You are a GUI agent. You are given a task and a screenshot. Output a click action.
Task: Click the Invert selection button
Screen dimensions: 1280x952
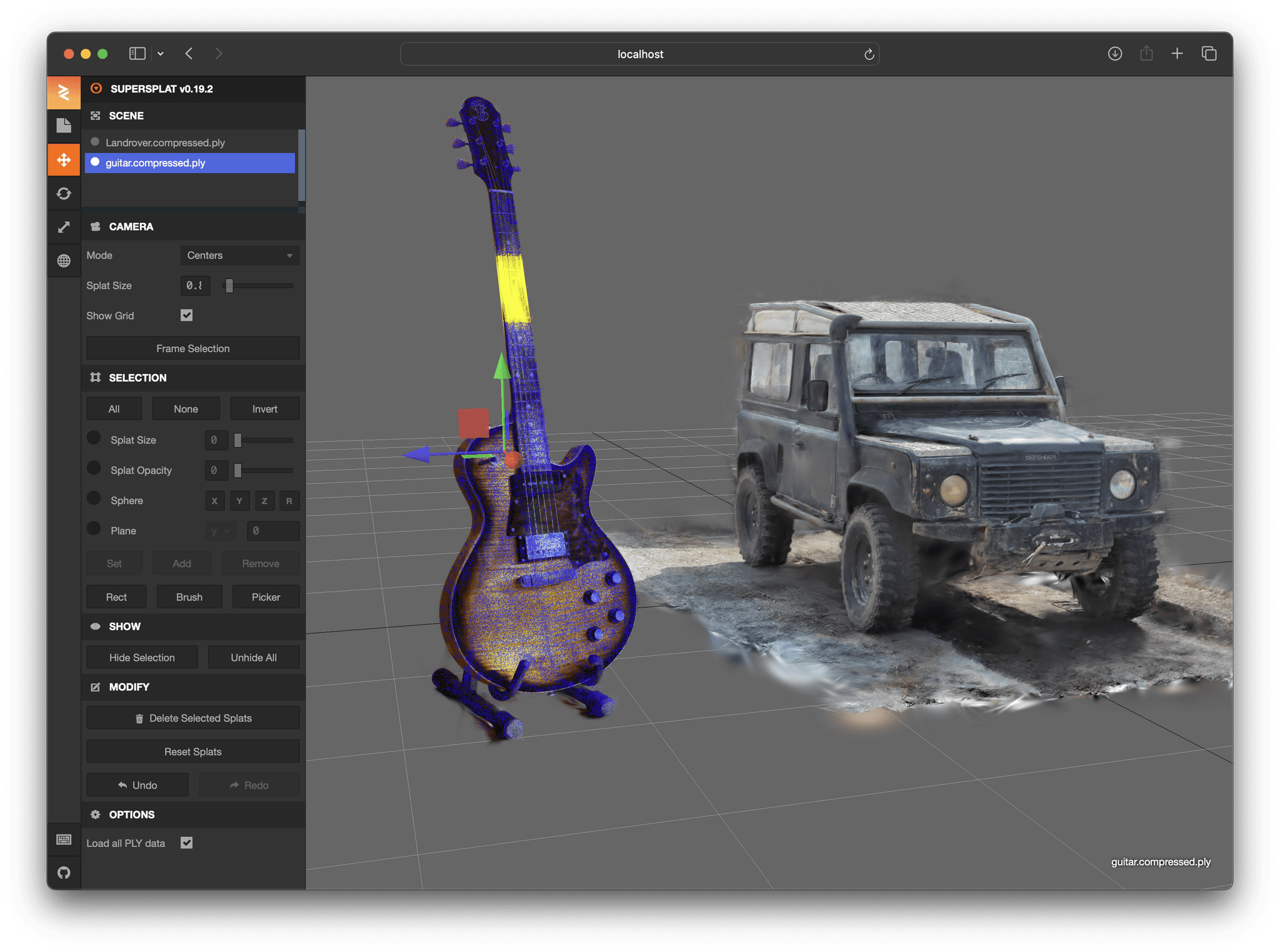click(264, 409)
